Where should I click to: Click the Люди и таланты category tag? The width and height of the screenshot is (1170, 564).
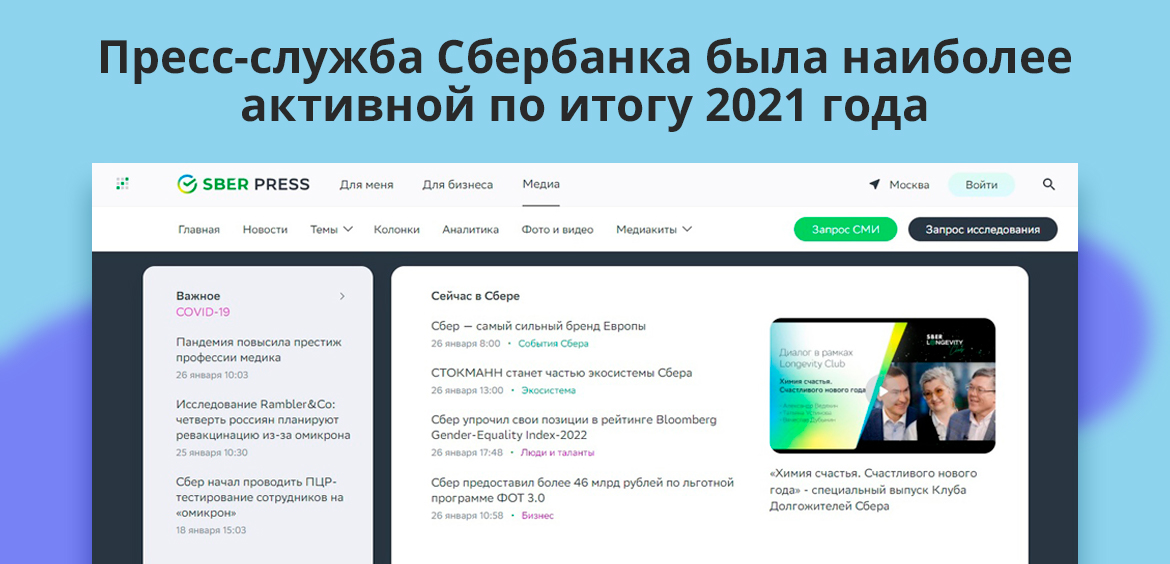point(557,453)
